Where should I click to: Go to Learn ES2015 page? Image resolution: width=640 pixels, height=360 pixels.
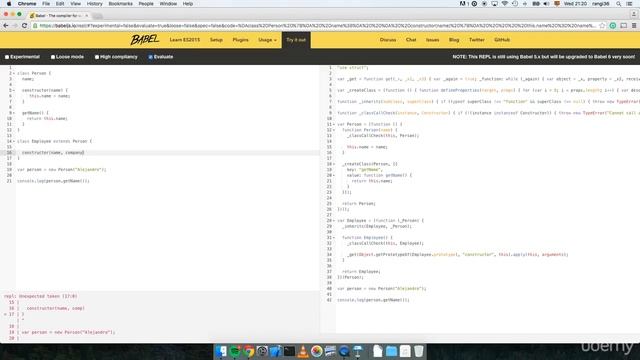pos(184,40)
